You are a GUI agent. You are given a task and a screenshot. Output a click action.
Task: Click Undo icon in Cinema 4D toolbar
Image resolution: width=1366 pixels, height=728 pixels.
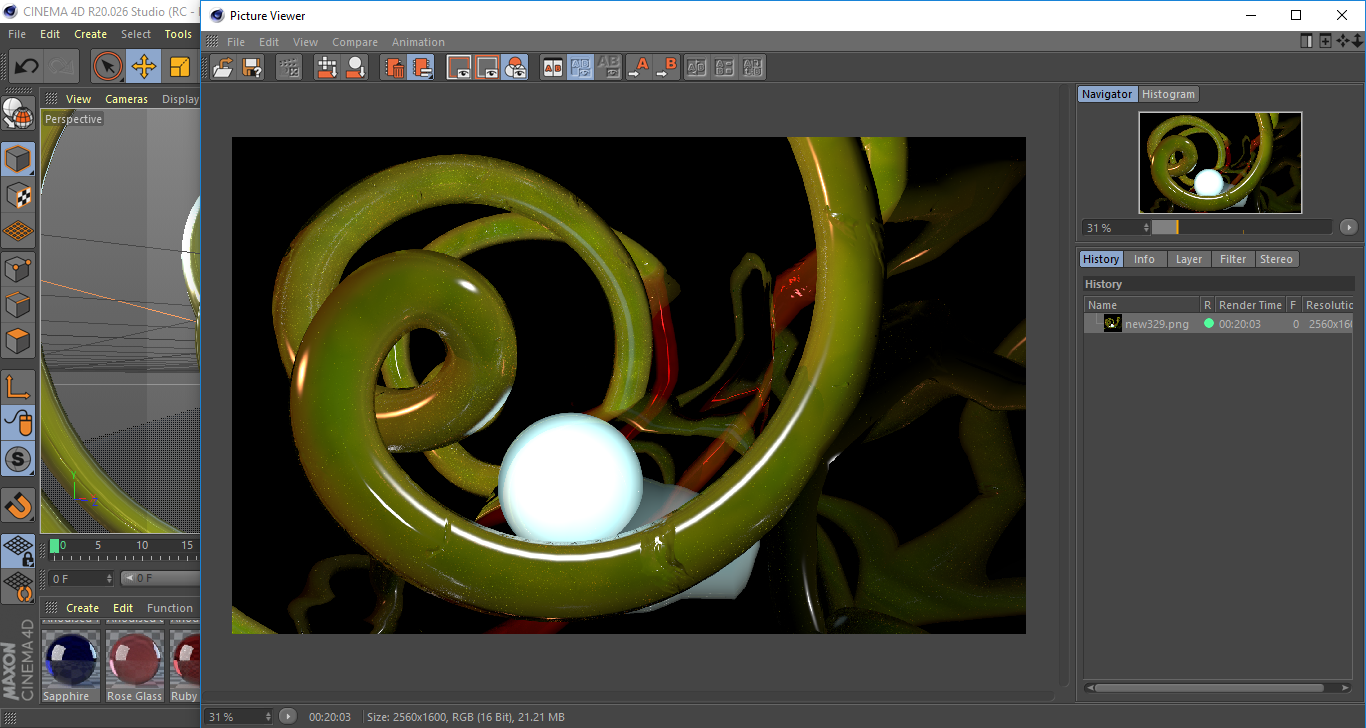(x=26, y=67)
